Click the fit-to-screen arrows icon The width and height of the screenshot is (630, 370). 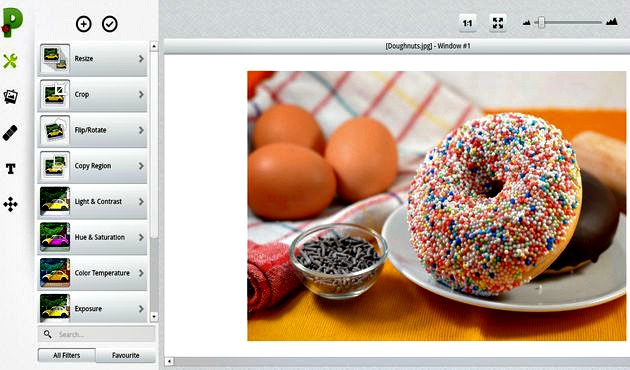point(498,23)
